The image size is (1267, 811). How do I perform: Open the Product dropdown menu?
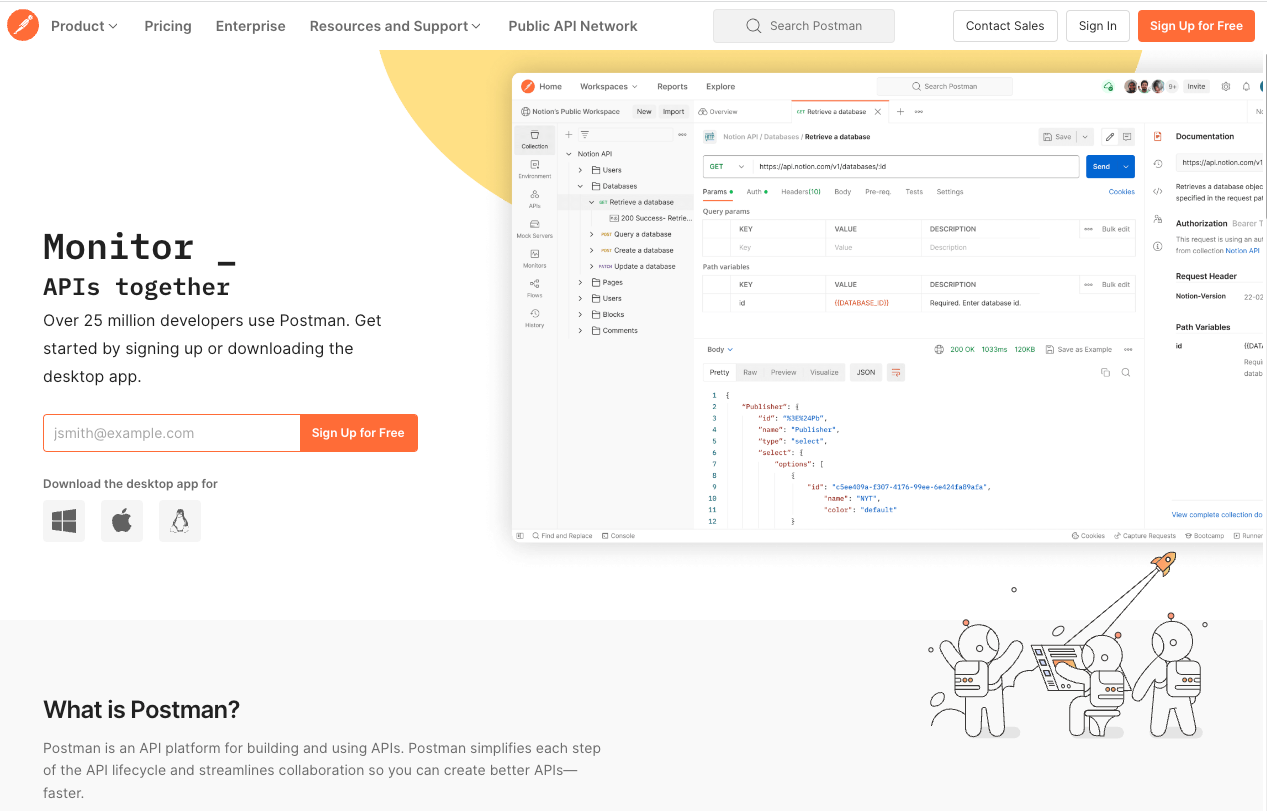click(84, 26)
